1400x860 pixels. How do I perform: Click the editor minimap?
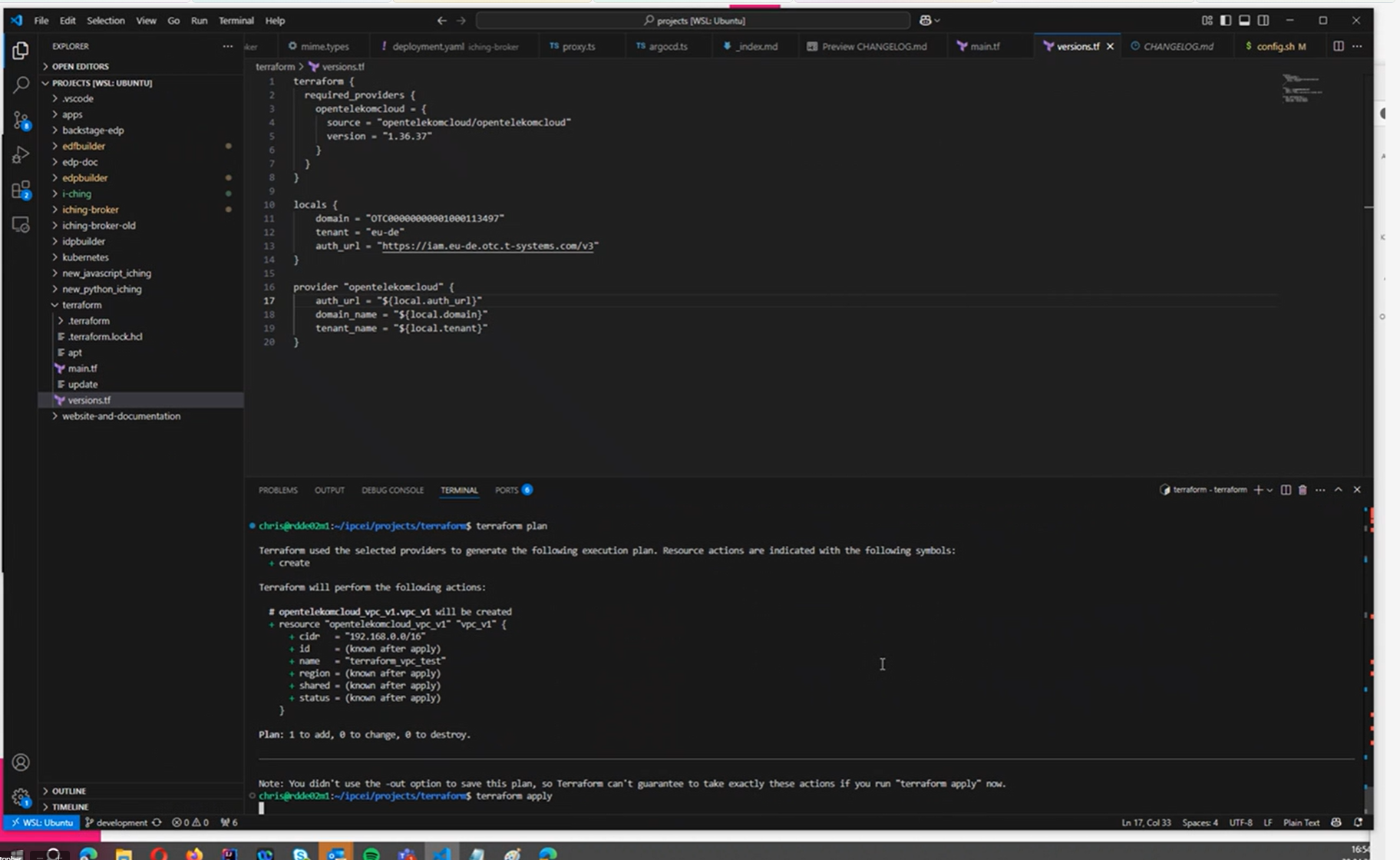(1303, 88)
